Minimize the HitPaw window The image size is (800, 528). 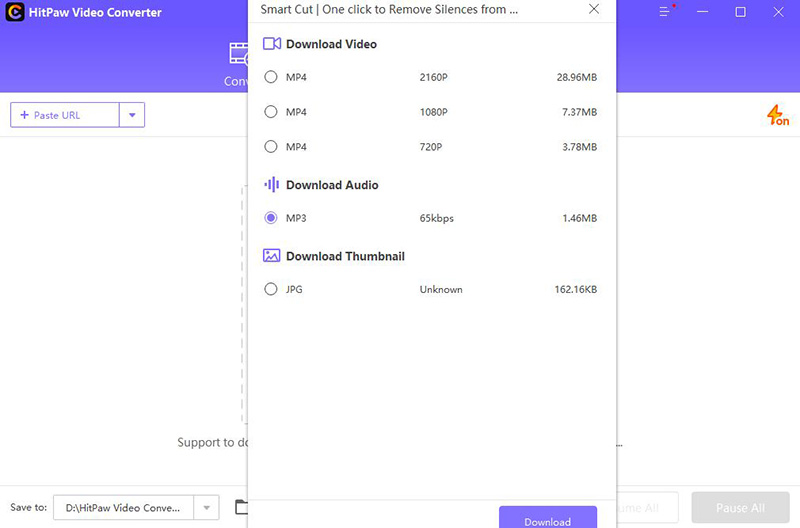point(703,12)
